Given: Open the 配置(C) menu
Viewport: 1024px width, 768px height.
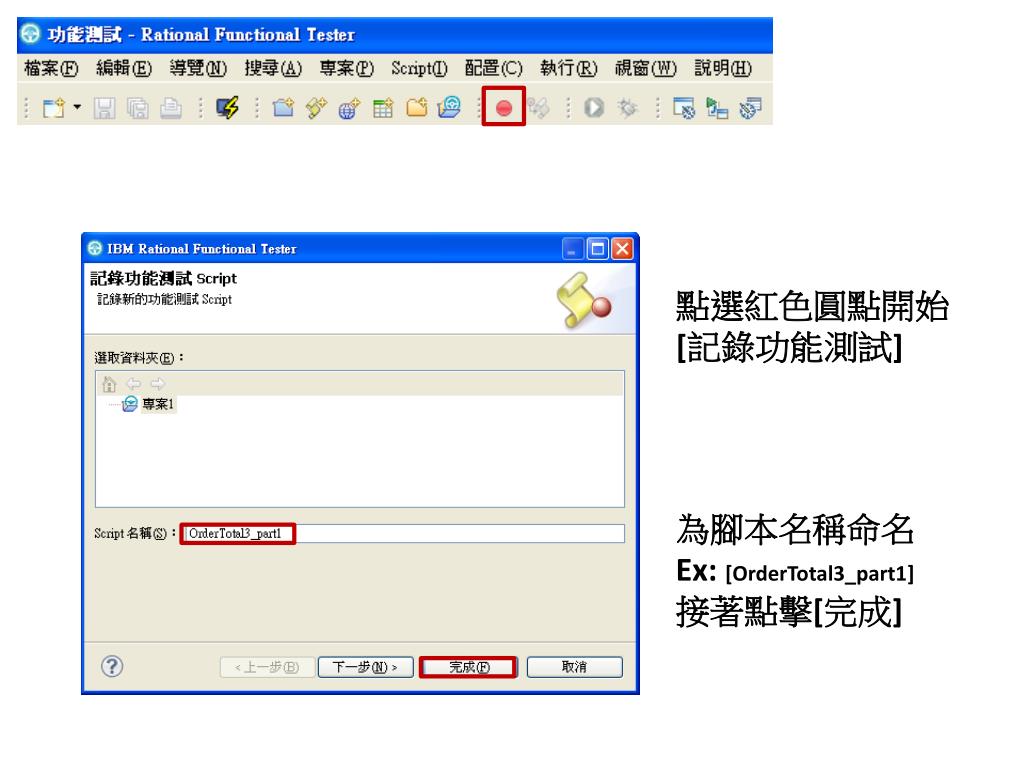Looking at the screenshot, I should [x=494, y=68].
